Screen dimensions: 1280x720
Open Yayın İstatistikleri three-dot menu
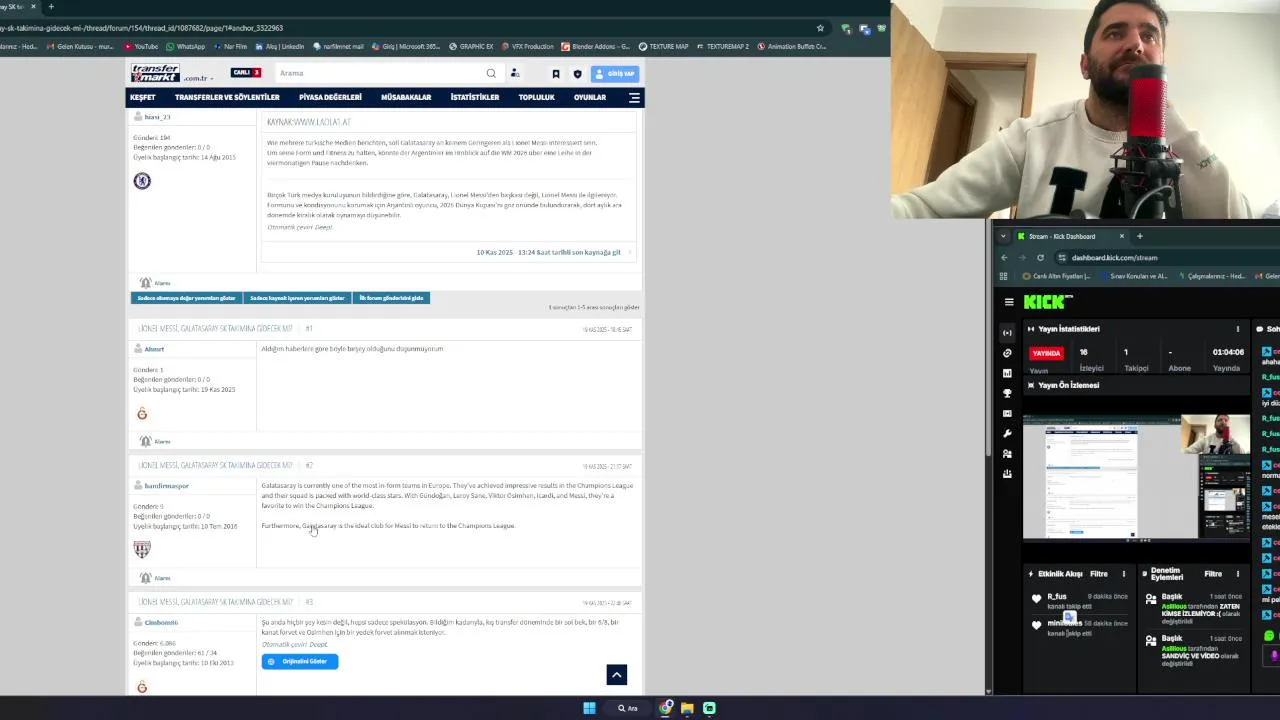[x=1237, y=329]
